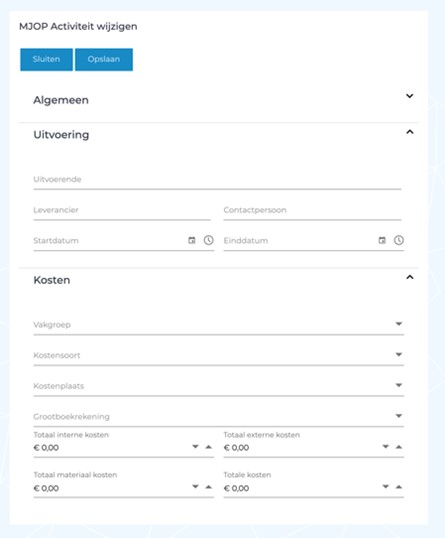Increase Totaal externe kosten with up arrow

click(x=399, y=447)
